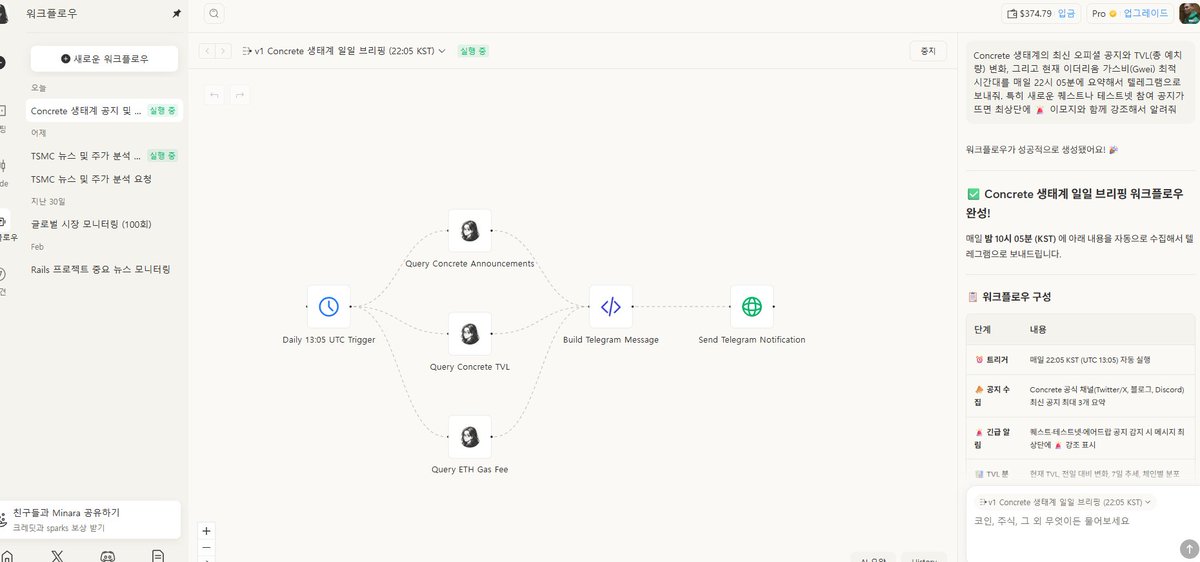Send the chat message with the up arrow
This screenshot has height=562, width=1200.
click(1188, 548)
